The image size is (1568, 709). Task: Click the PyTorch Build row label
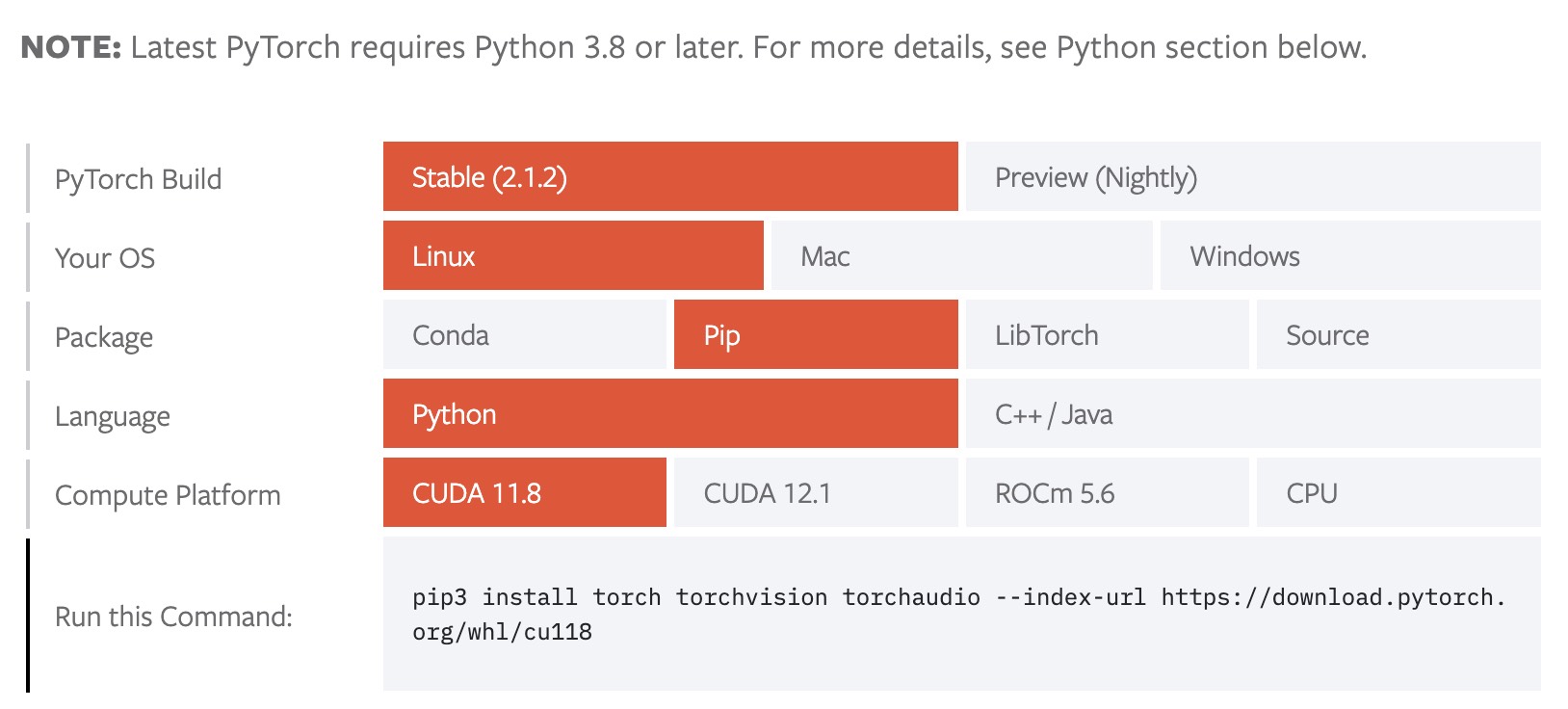pos(138,179)
